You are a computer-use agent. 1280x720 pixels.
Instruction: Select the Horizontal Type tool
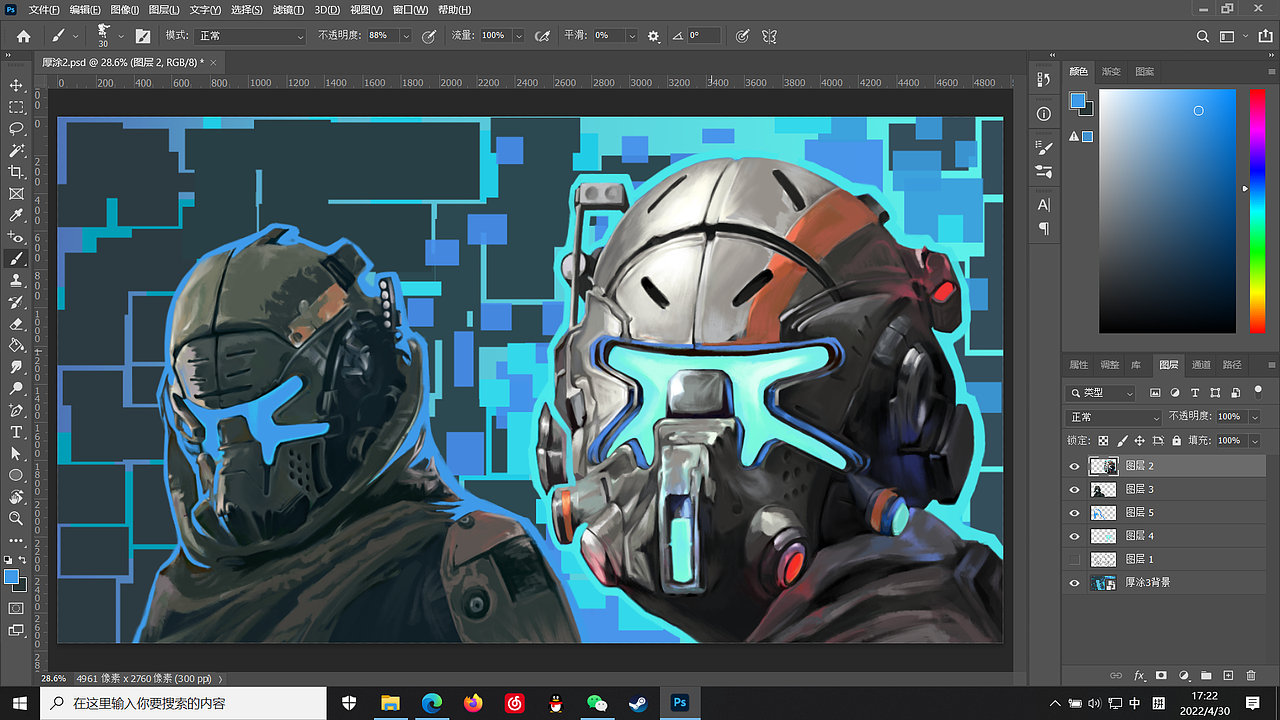tap(16, 432)
